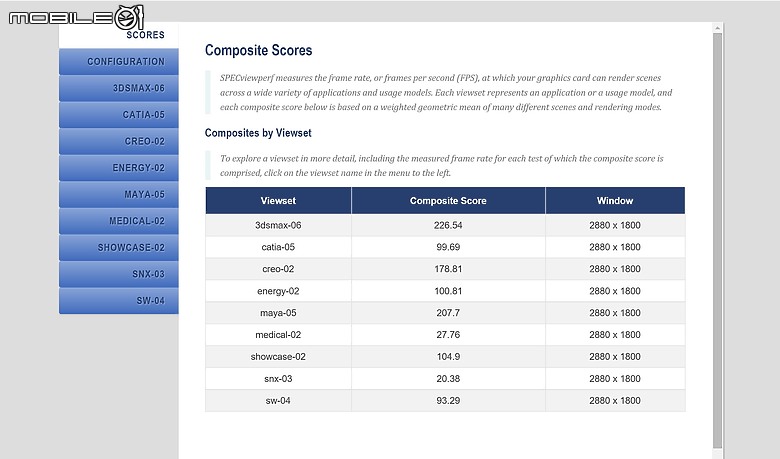Select the medical-02 table cell
The height and width of the screenshot is (459, 780).
pyautogui.click(x=278, y=335)
